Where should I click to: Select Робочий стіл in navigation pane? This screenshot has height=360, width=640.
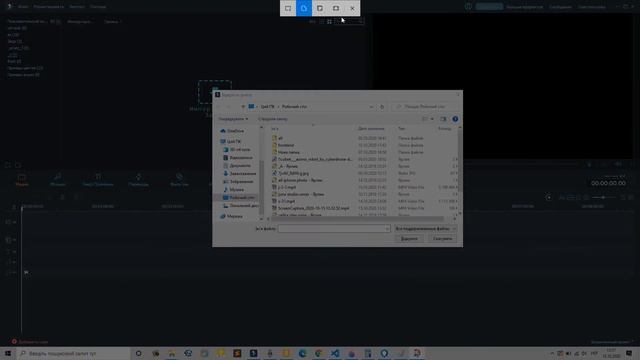[x=240, y=198]
